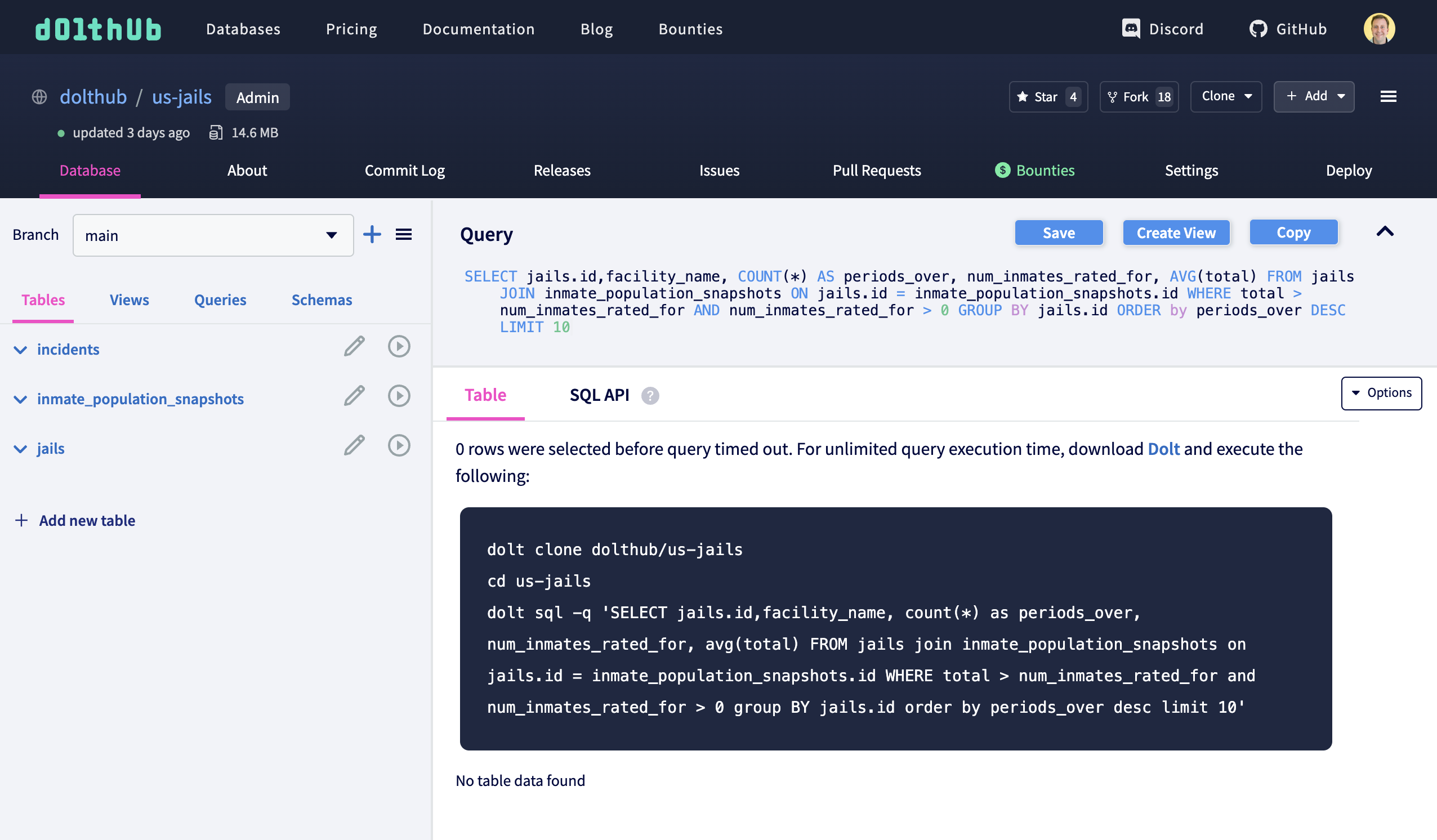This screenshot has height=840, width=1437.
Task: Open the main branch dropdown
Action: 331,234
